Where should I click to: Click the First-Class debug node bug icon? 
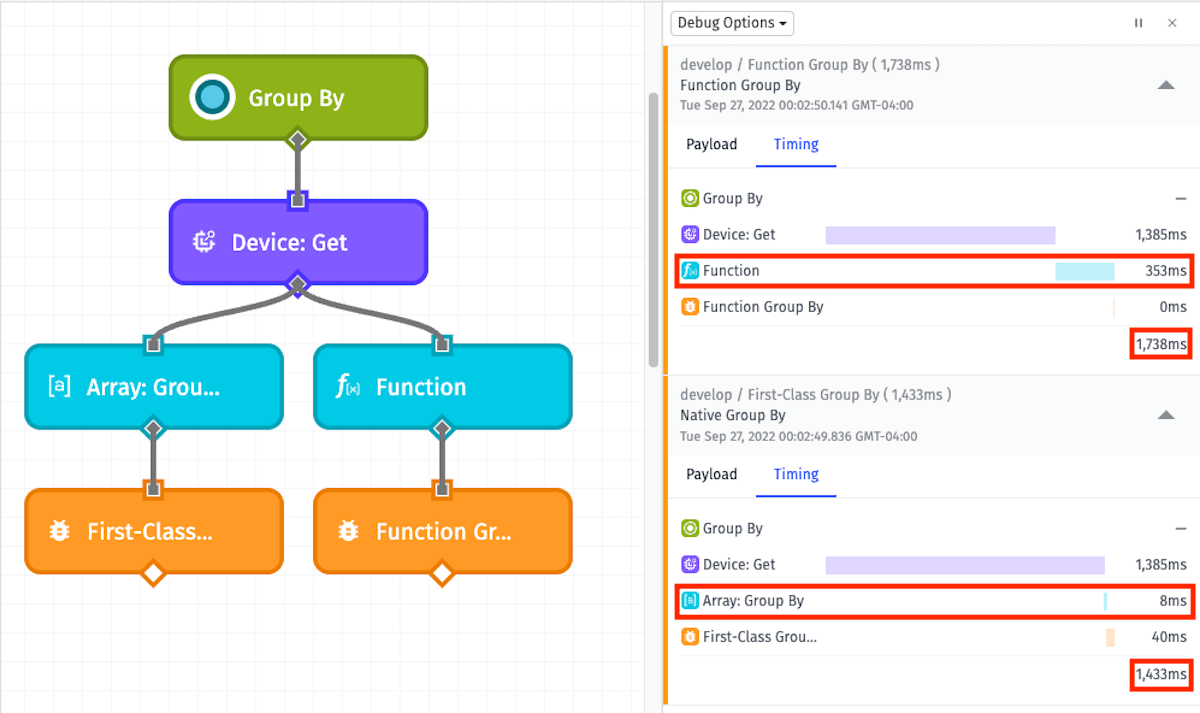tap(59, 531)
